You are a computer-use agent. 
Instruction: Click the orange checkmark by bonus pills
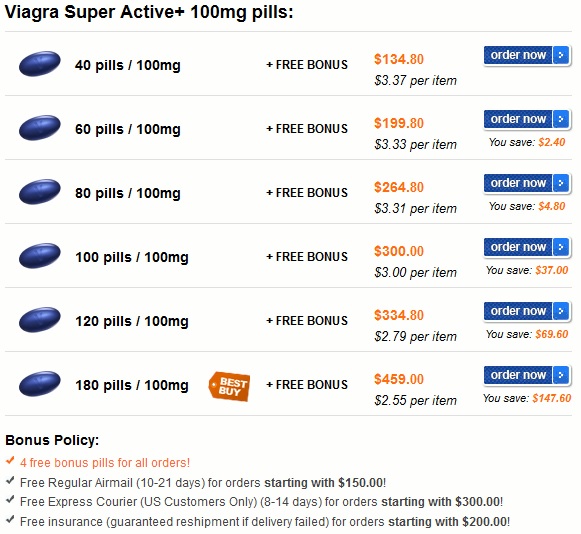(x=10, y=461)
